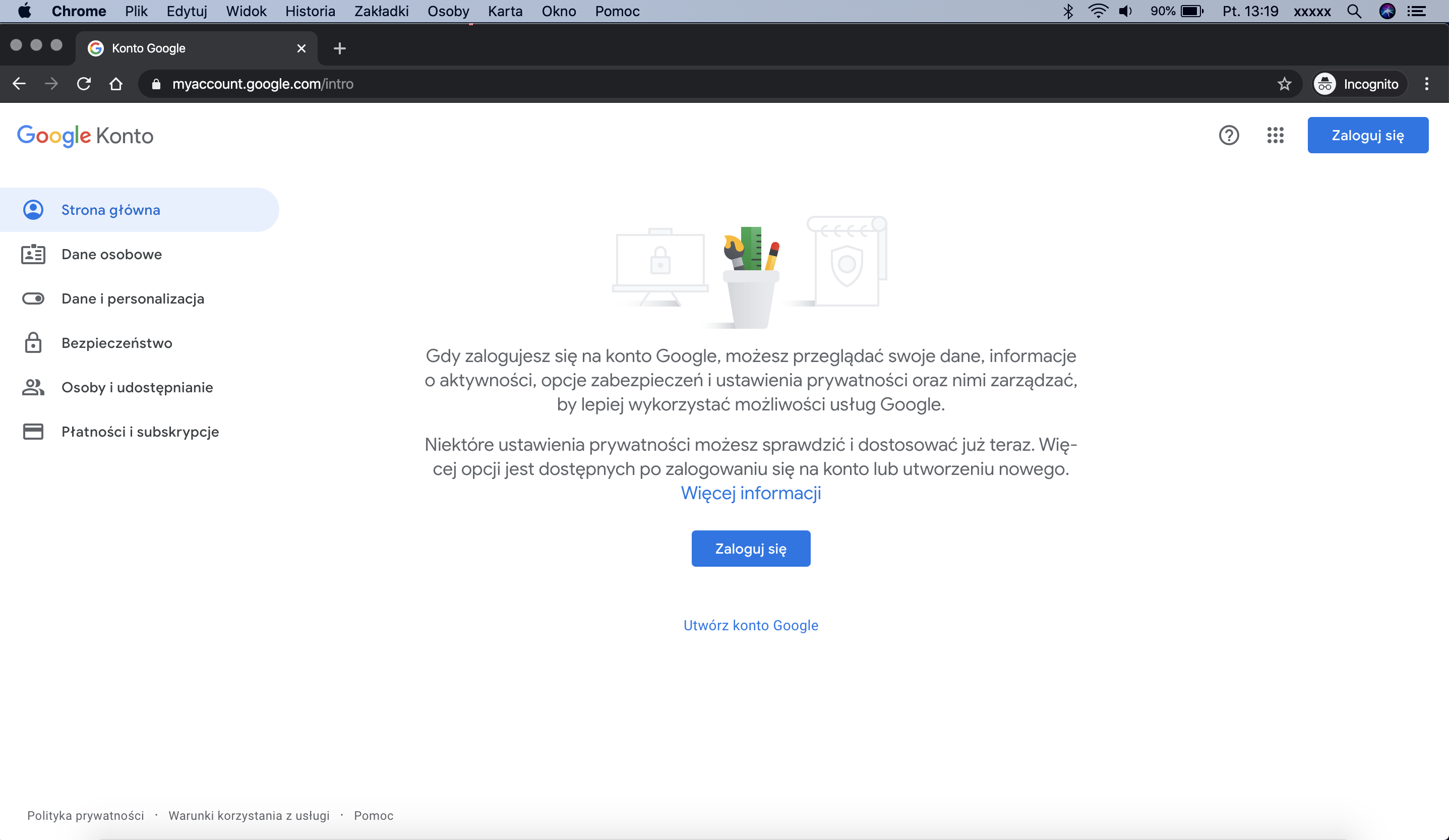Click the volume speaker icon
This screenshot has height=840, width=1449.
(x=1126, y=11)
